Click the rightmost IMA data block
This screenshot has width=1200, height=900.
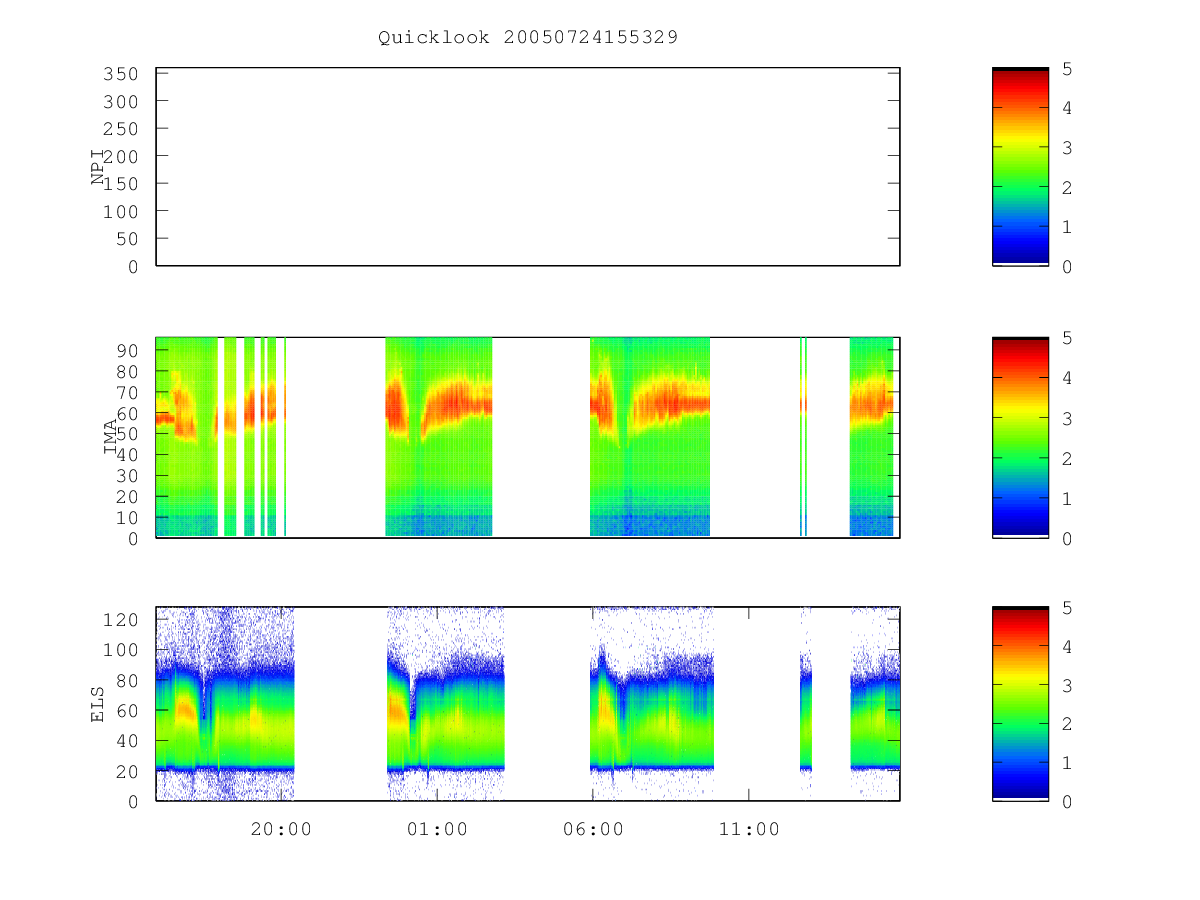click(x=872, y=437)
